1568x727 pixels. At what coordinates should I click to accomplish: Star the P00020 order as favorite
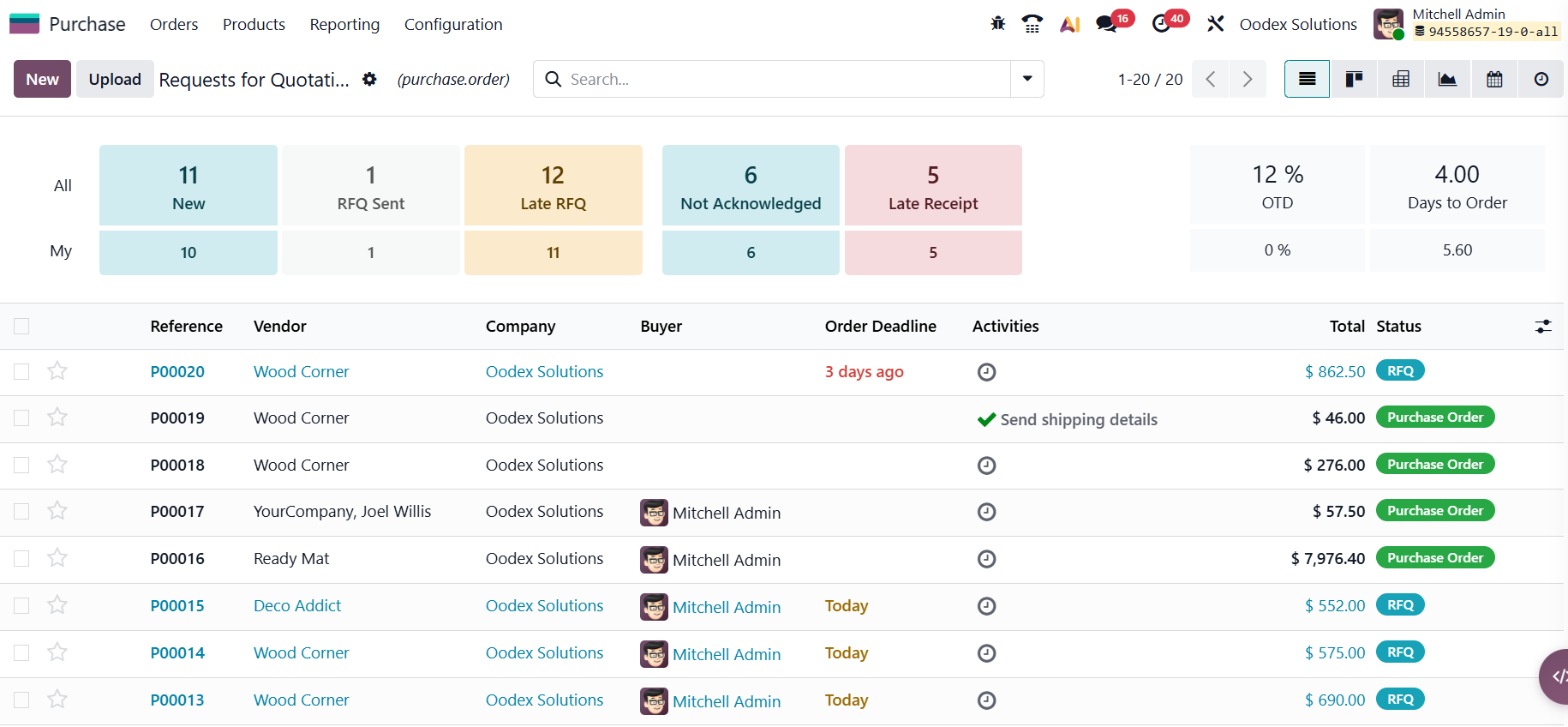(57, 371)
